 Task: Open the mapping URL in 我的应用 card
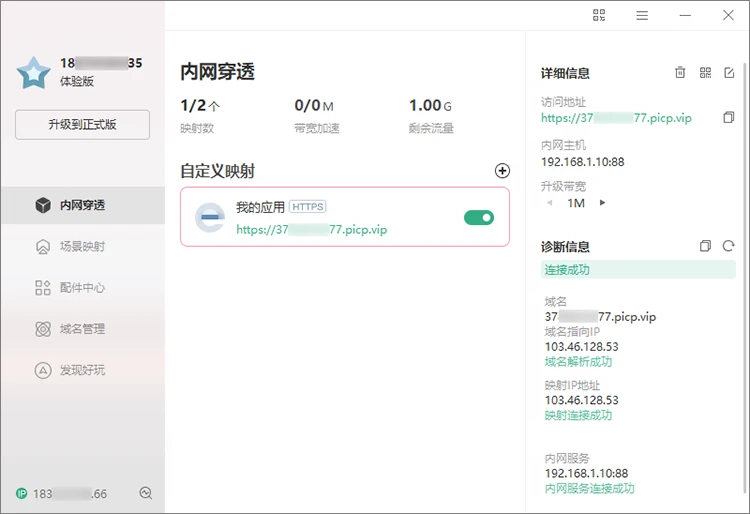point(311,230)
